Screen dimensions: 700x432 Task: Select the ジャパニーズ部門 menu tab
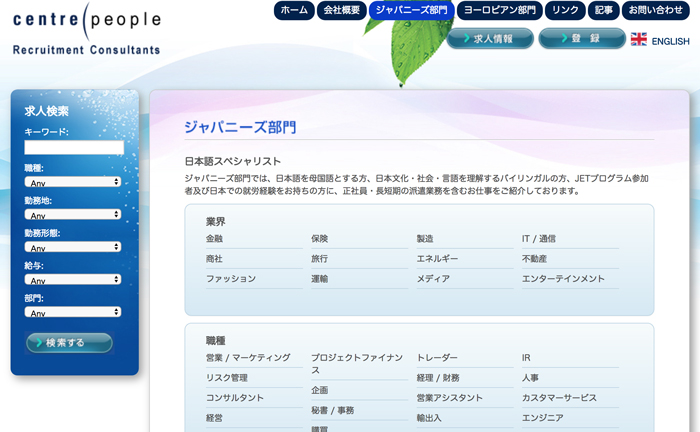(411, 10)
